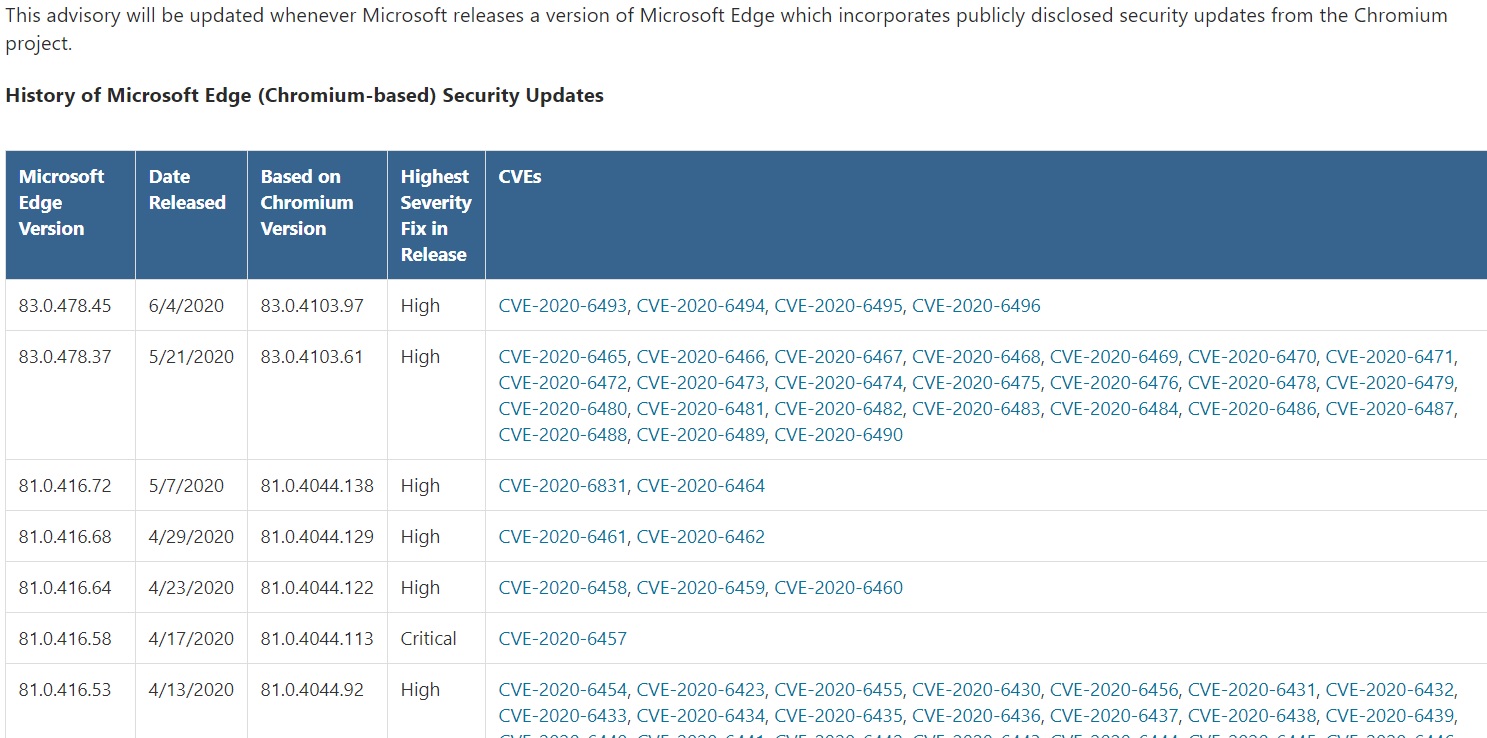Open the CVE-2020-6464 link

pyautogui.click(x=701, y=486)
